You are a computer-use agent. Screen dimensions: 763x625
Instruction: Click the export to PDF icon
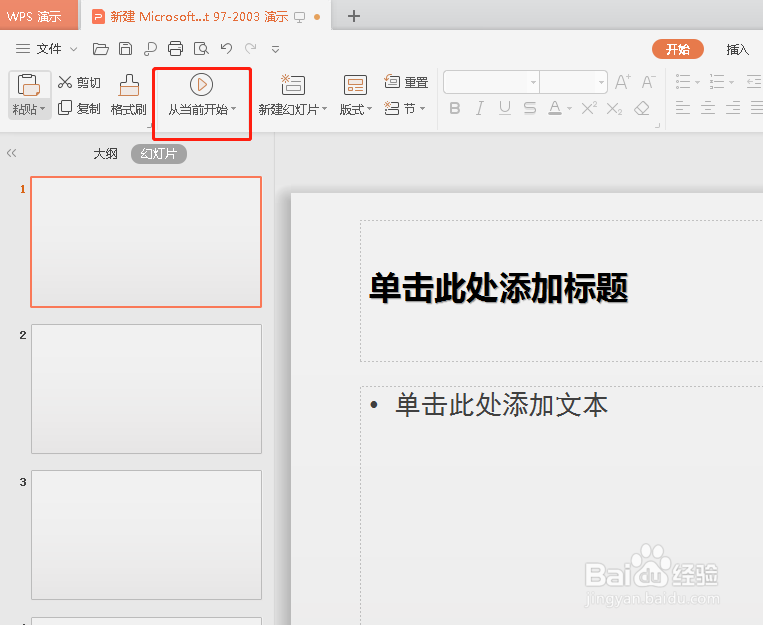point(150,49)
